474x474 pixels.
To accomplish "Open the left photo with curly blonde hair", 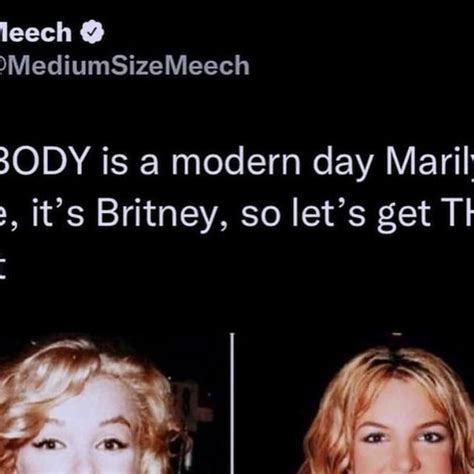I will pos(115,403).
